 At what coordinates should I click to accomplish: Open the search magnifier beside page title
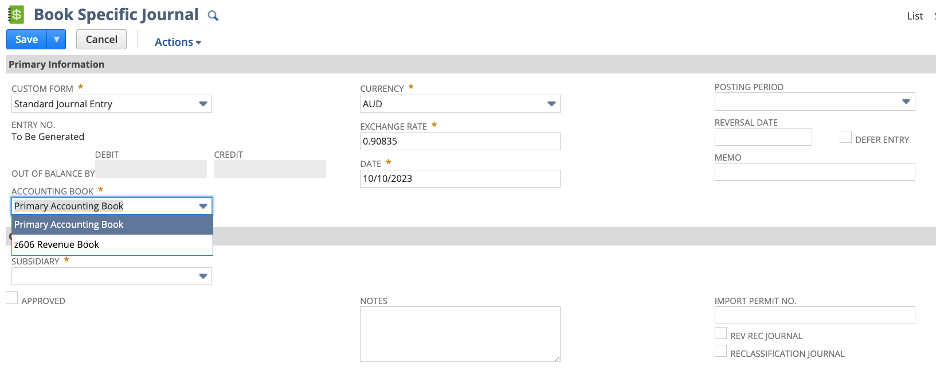[213, 16]
